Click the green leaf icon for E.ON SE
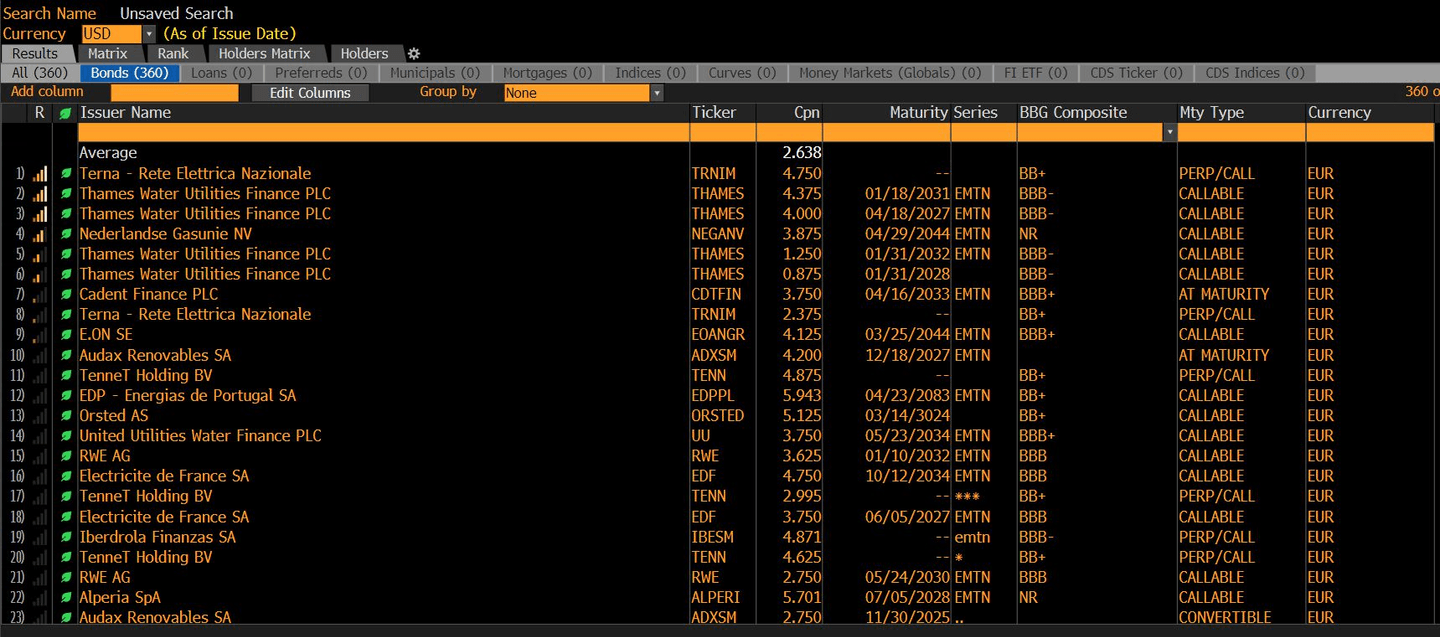The width and height of the screenshot is (1440, 637). [x=66, y=335]
